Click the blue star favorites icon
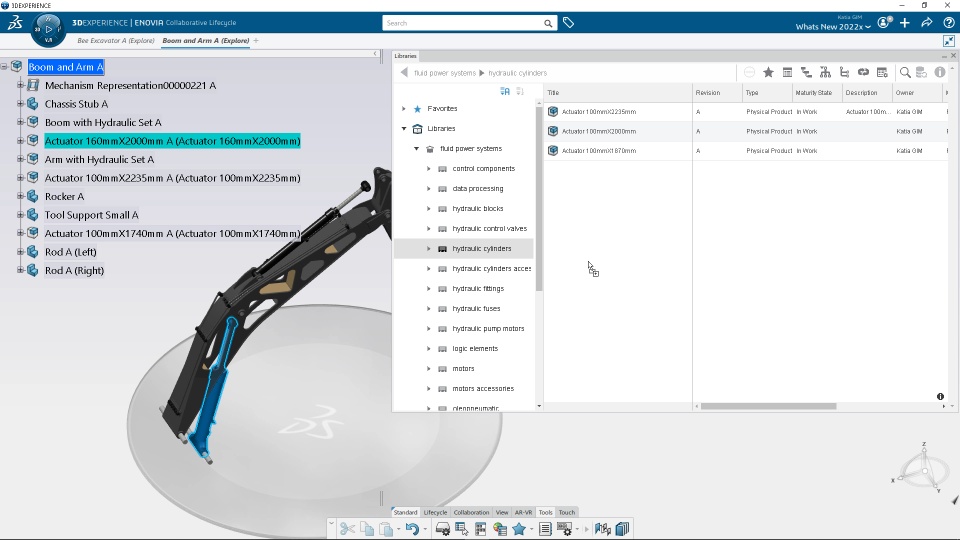Viewport: 960px width, 540px height. point(519,529)
